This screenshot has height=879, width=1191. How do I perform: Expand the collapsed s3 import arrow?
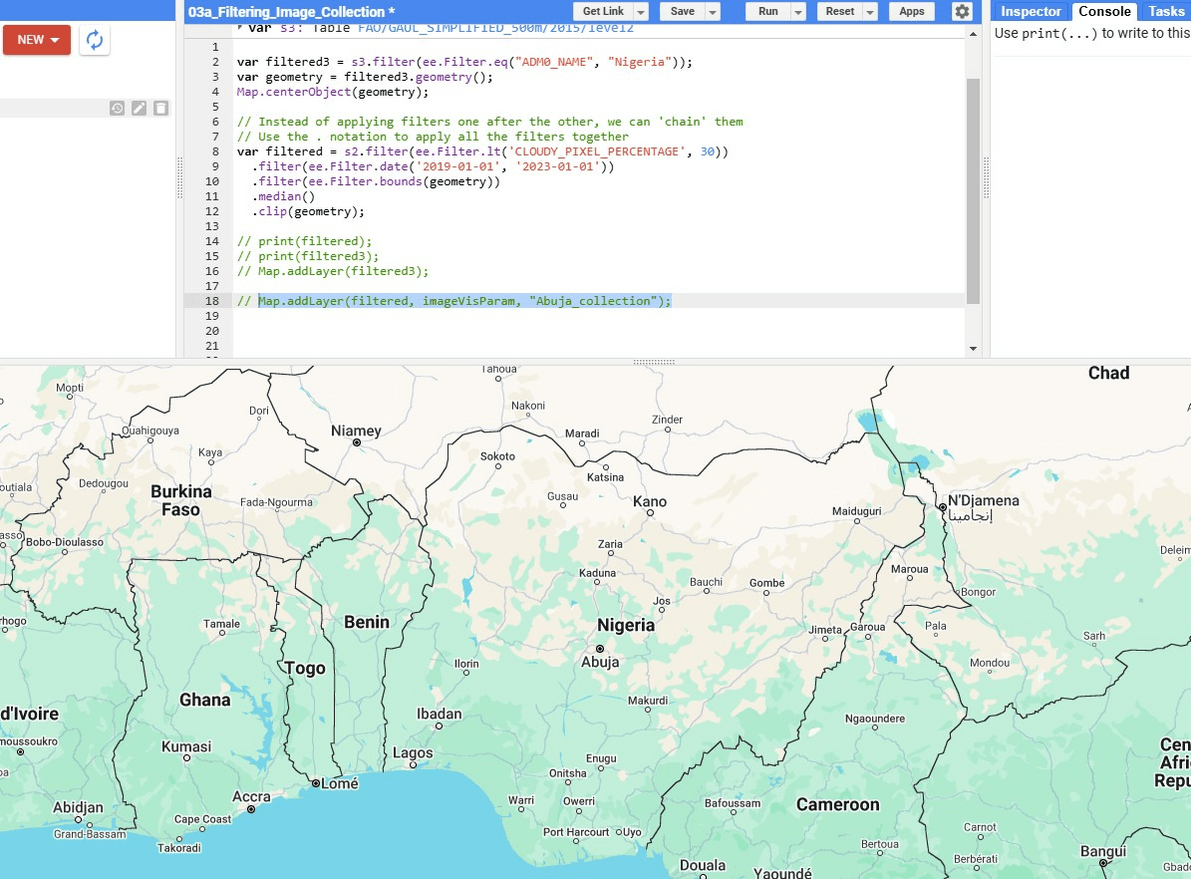(240, 28)
